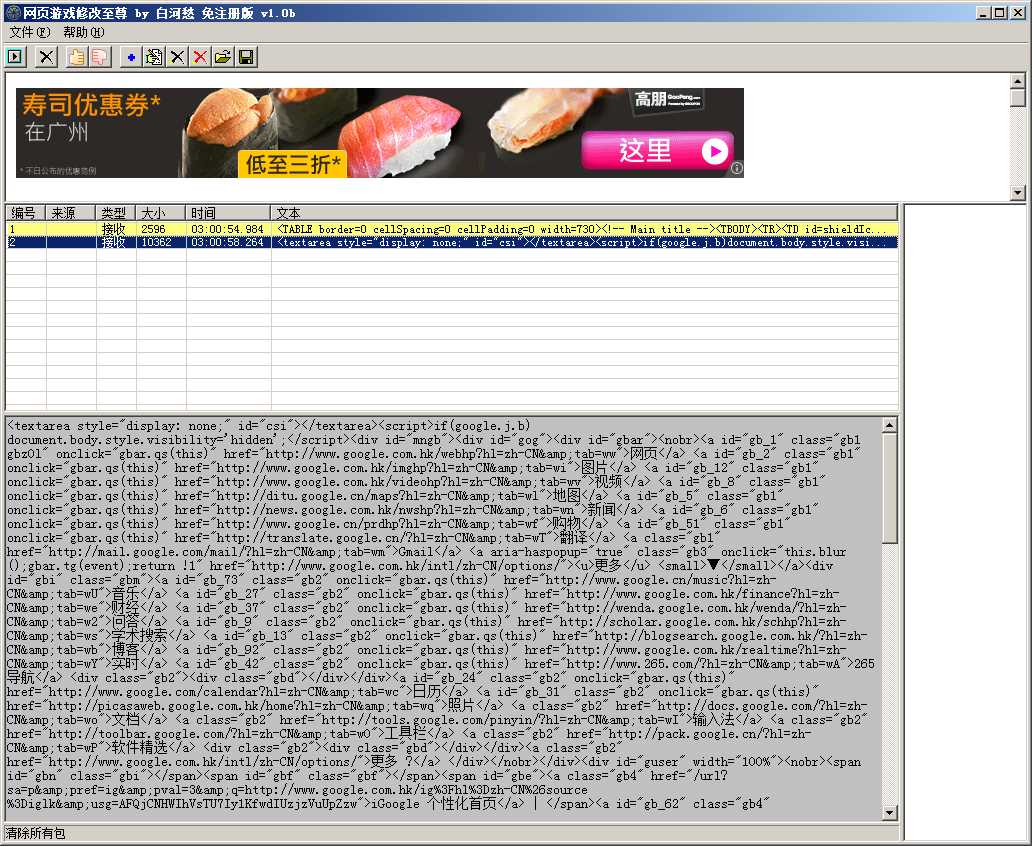1032x846 pixels.
Task: Sort by the 类型 column header
Action: click(x=115, y=213)
